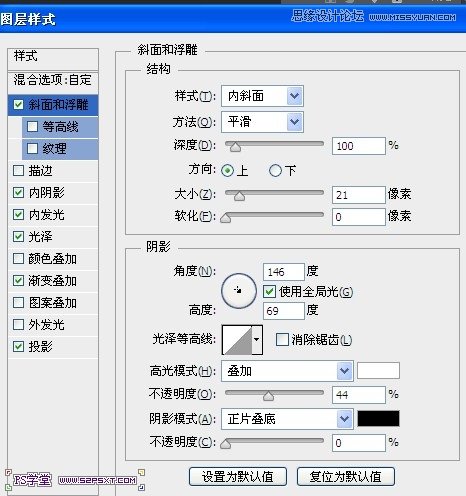
Task: Click the 深度 slider handle
Action: coord(235,147)
